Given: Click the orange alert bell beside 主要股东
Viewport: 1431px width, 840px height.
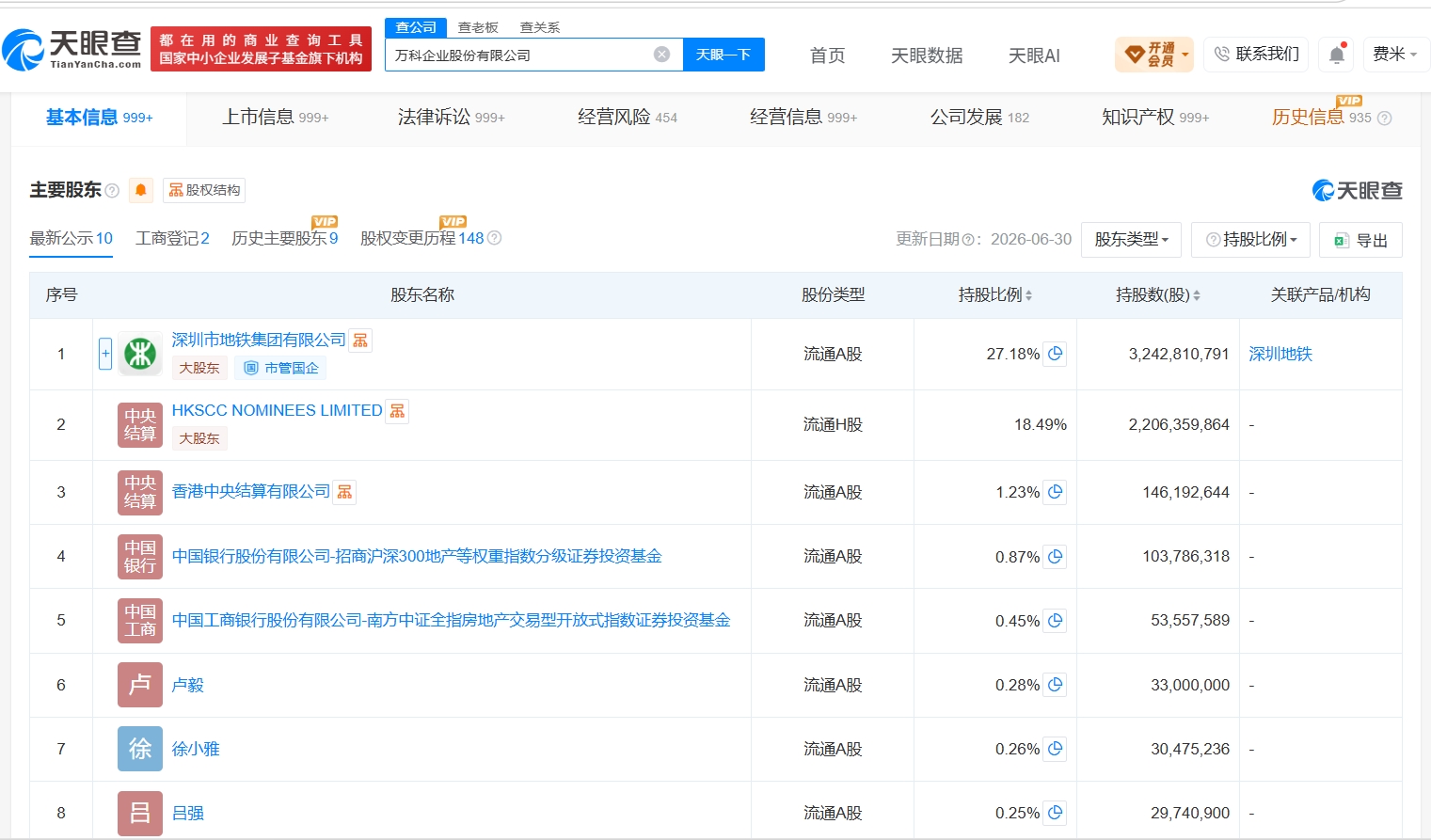Looking at the screenshot, I should pyautogui.click(x=141, y=190).
